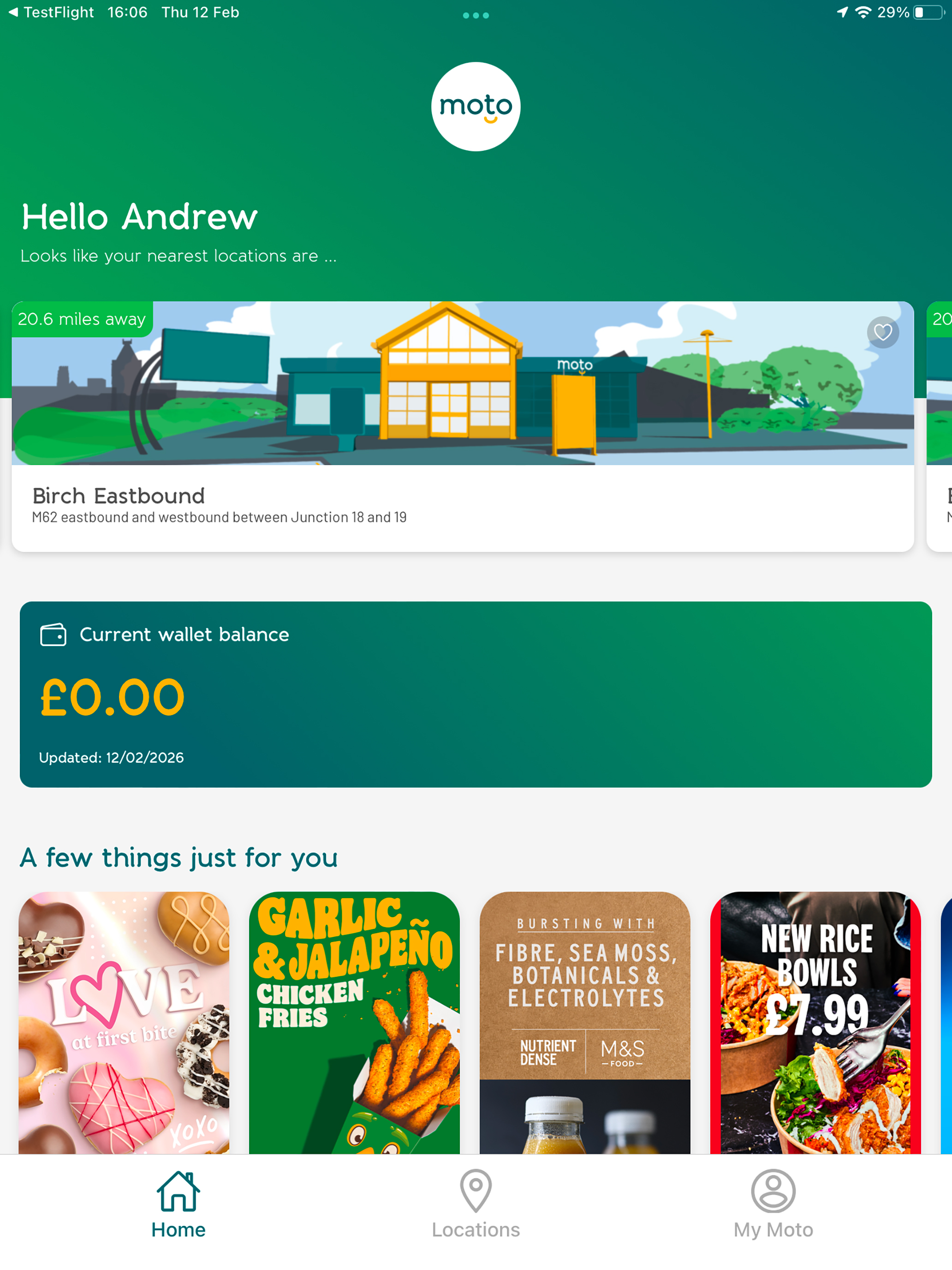
Task: Open the Current wallet balance card
Action: point(476,694)
